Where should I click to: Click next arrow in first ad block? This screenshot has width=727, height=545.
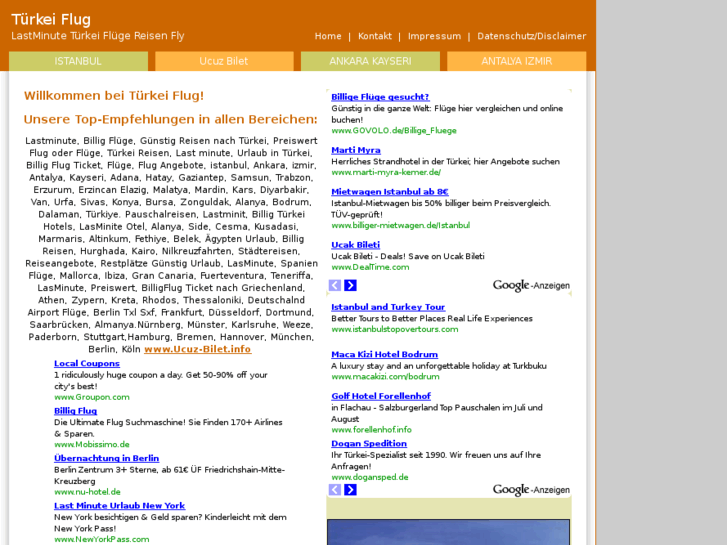click(351, 285)
